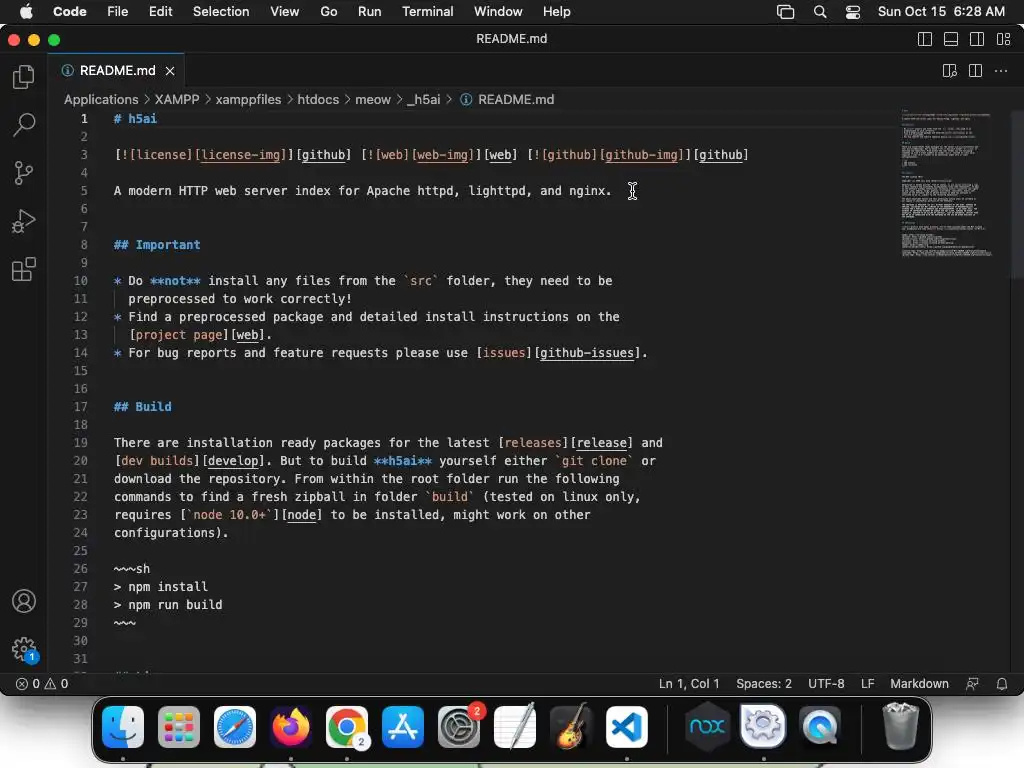This screenshot has width=1024, height=768.
Task: Open the Selection menu
Action: pyautogui.click(x=221, y=12)
